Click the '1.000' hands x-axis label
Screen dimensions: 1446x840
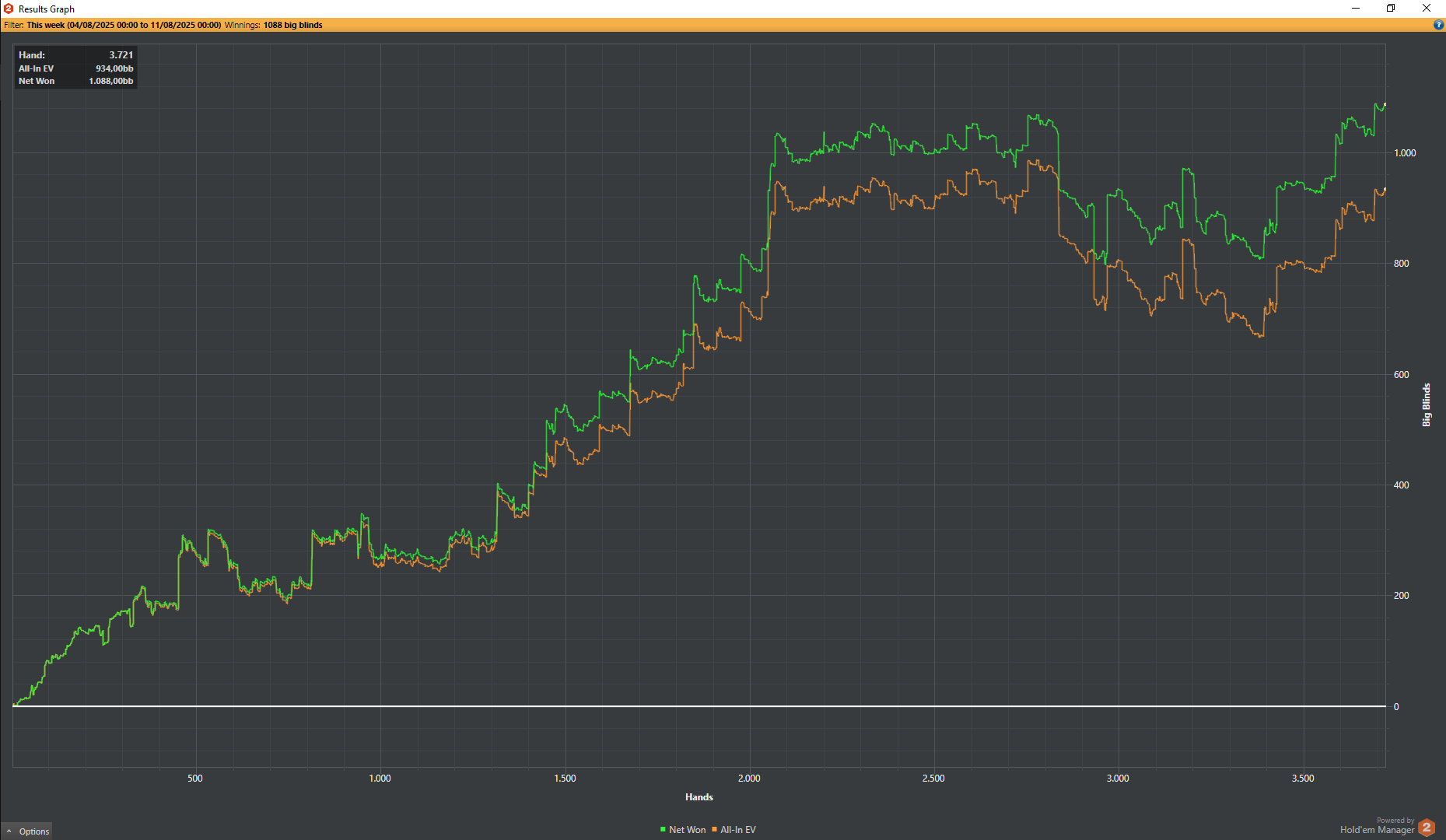click(x=380, y=779)
